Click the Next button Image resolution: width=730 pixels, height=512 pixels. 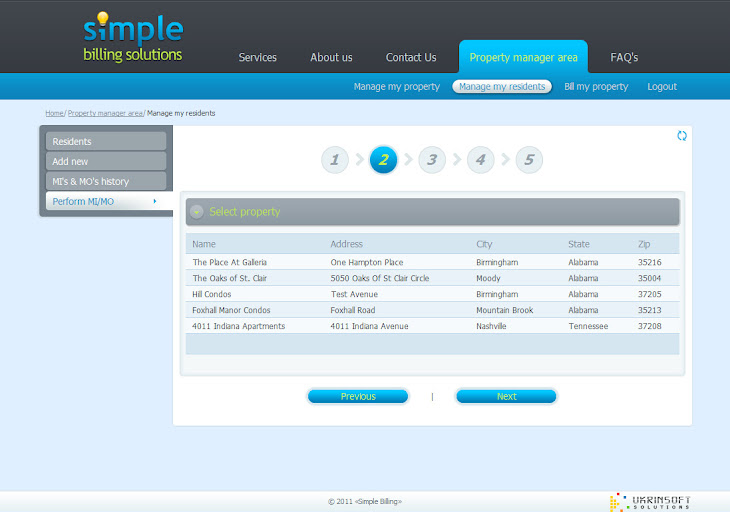coord(507,397)
